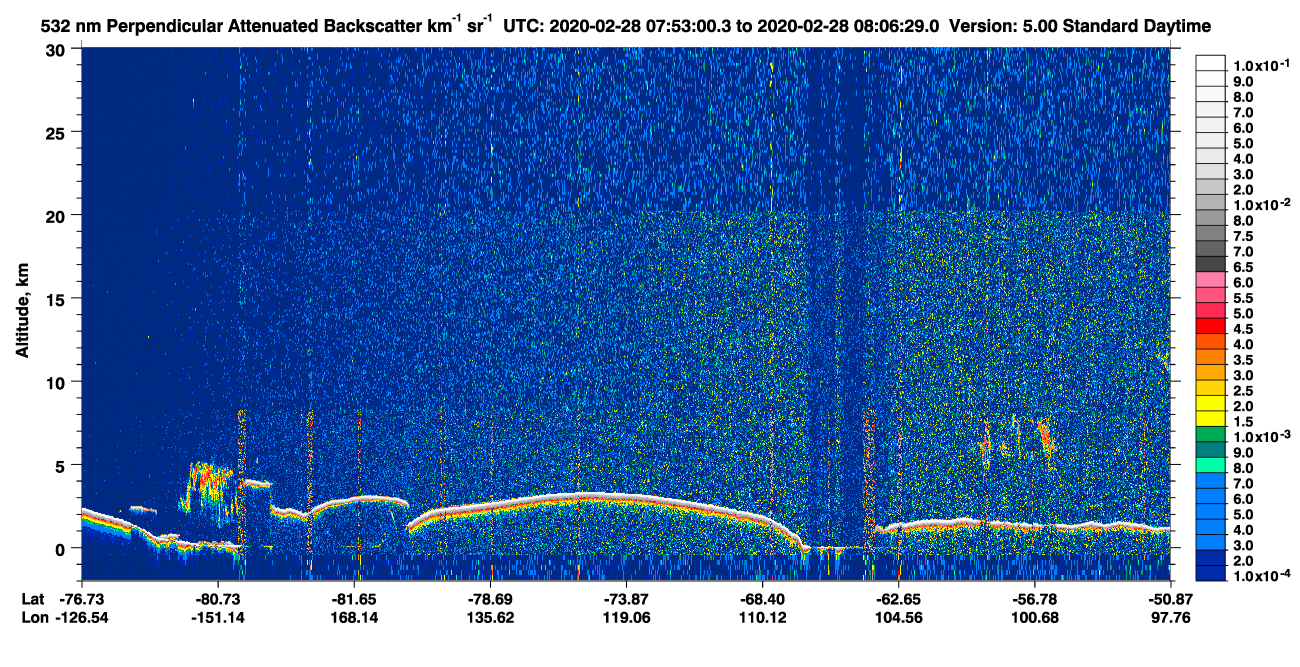
Task: Click colorbar label 3.5
Action: point(1244,360)
